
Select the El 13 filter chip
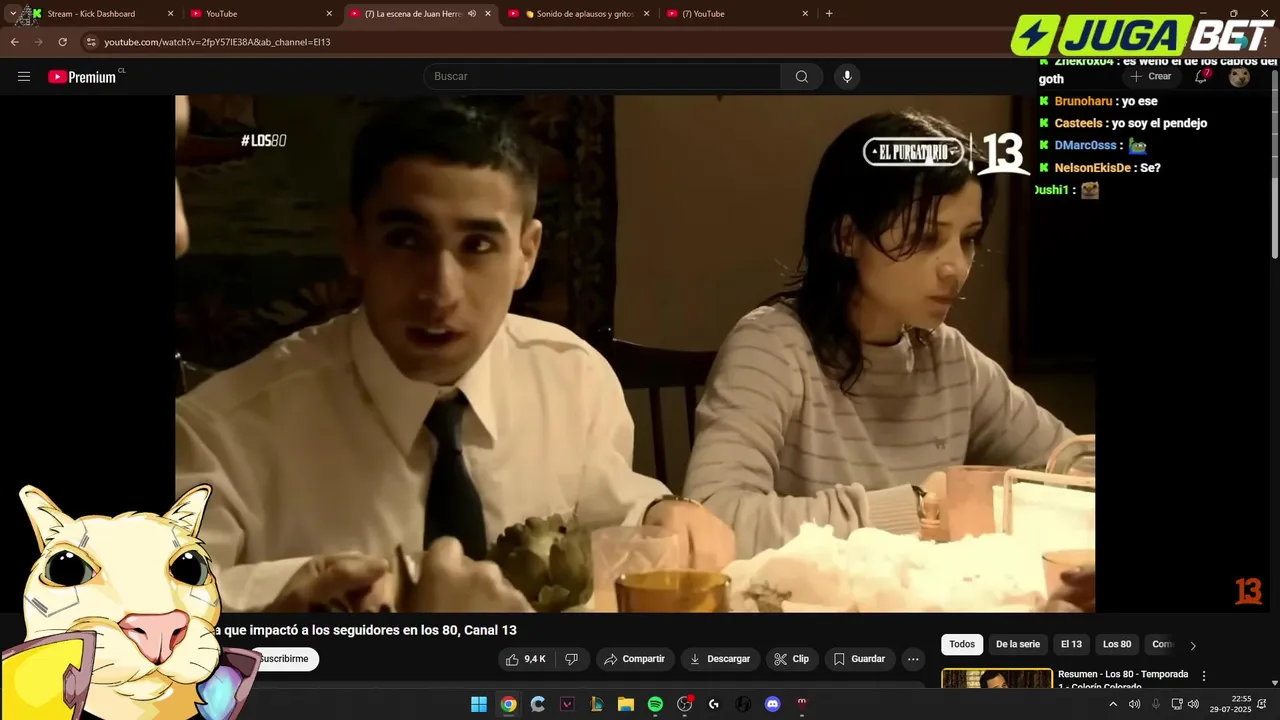pos(1071,645)
